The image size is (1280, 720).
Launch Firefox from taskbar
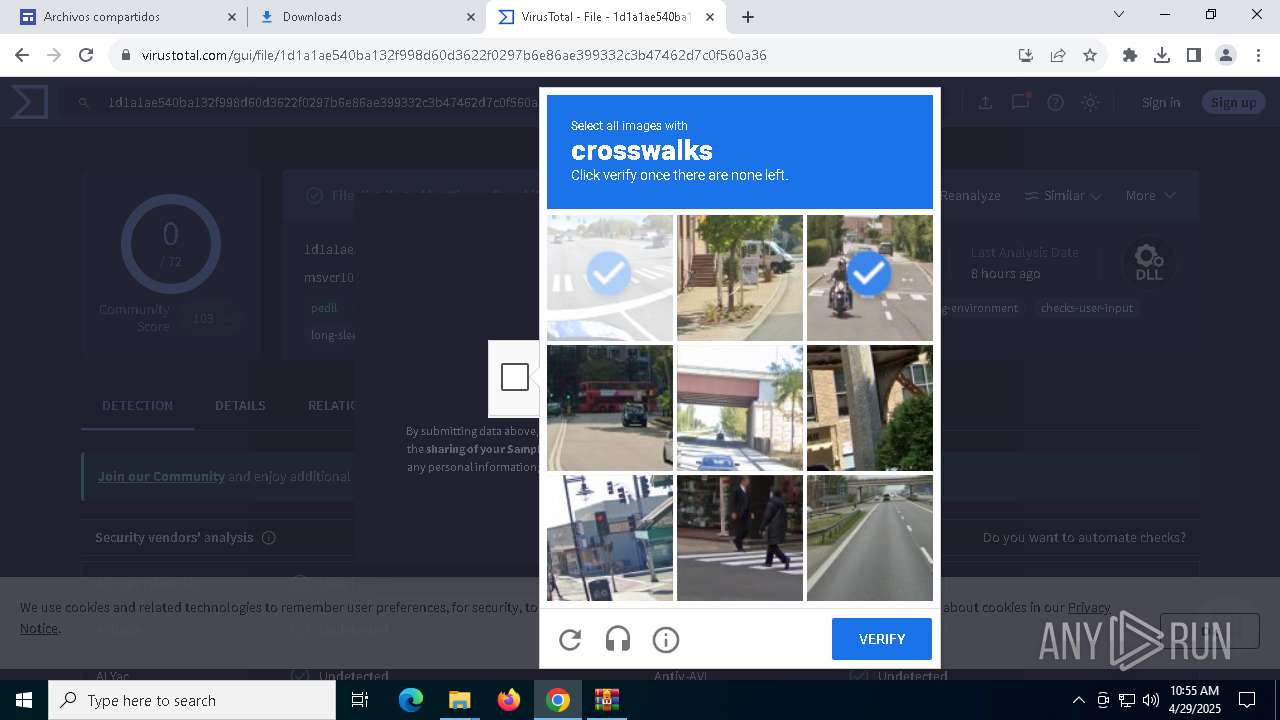508,700
